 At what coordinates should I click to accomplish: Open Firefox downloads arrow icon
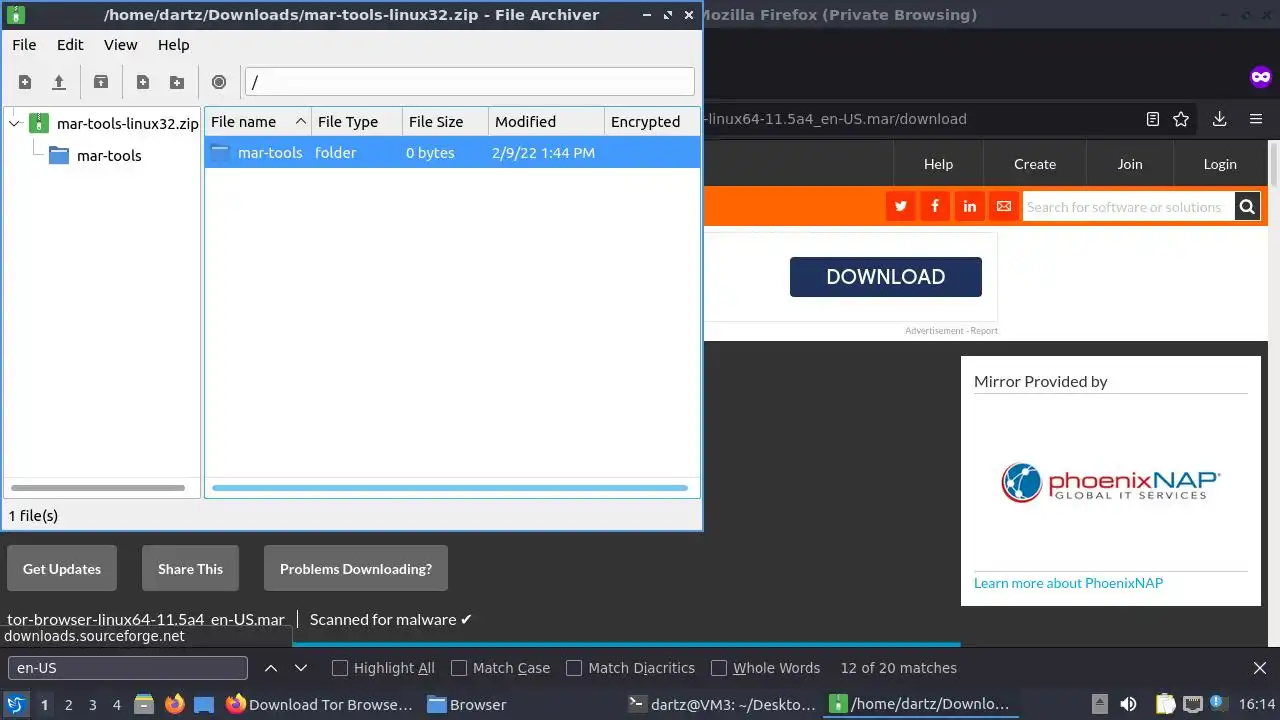(1219, 119)
